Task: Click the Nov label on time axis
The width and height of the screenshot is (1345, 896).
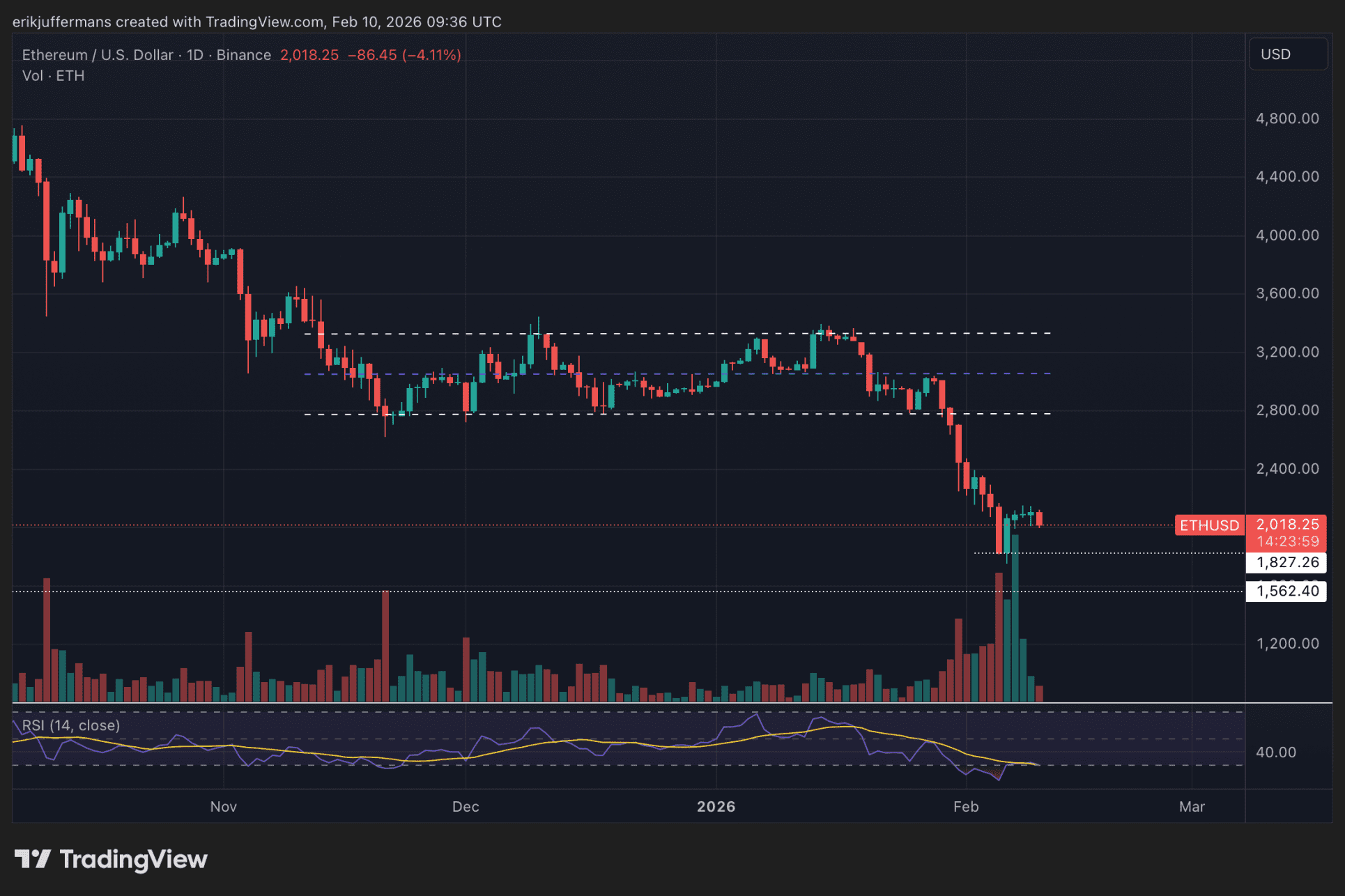Action: click(224, 807)
